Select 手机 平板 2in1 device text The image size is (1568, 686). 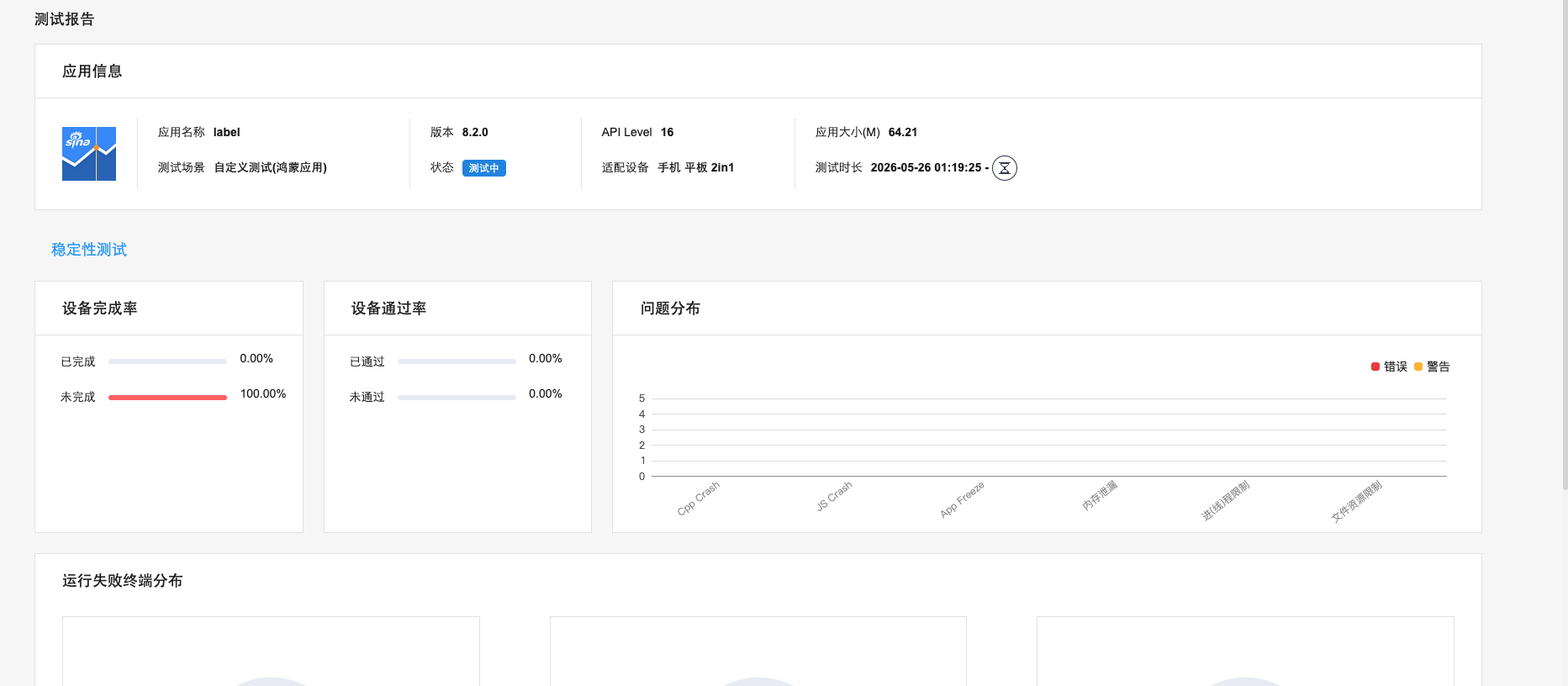coord(696,167)
